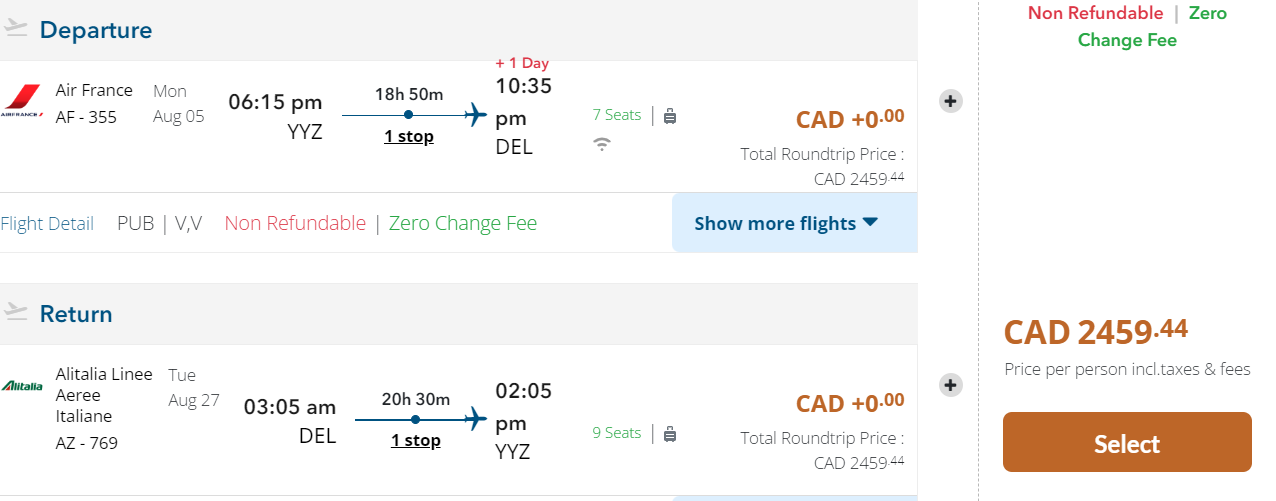This screenshot has width=1276, height=501.
Task: Click the stopover dot on the 20h 30m route
Action: (x=415, y=419)
